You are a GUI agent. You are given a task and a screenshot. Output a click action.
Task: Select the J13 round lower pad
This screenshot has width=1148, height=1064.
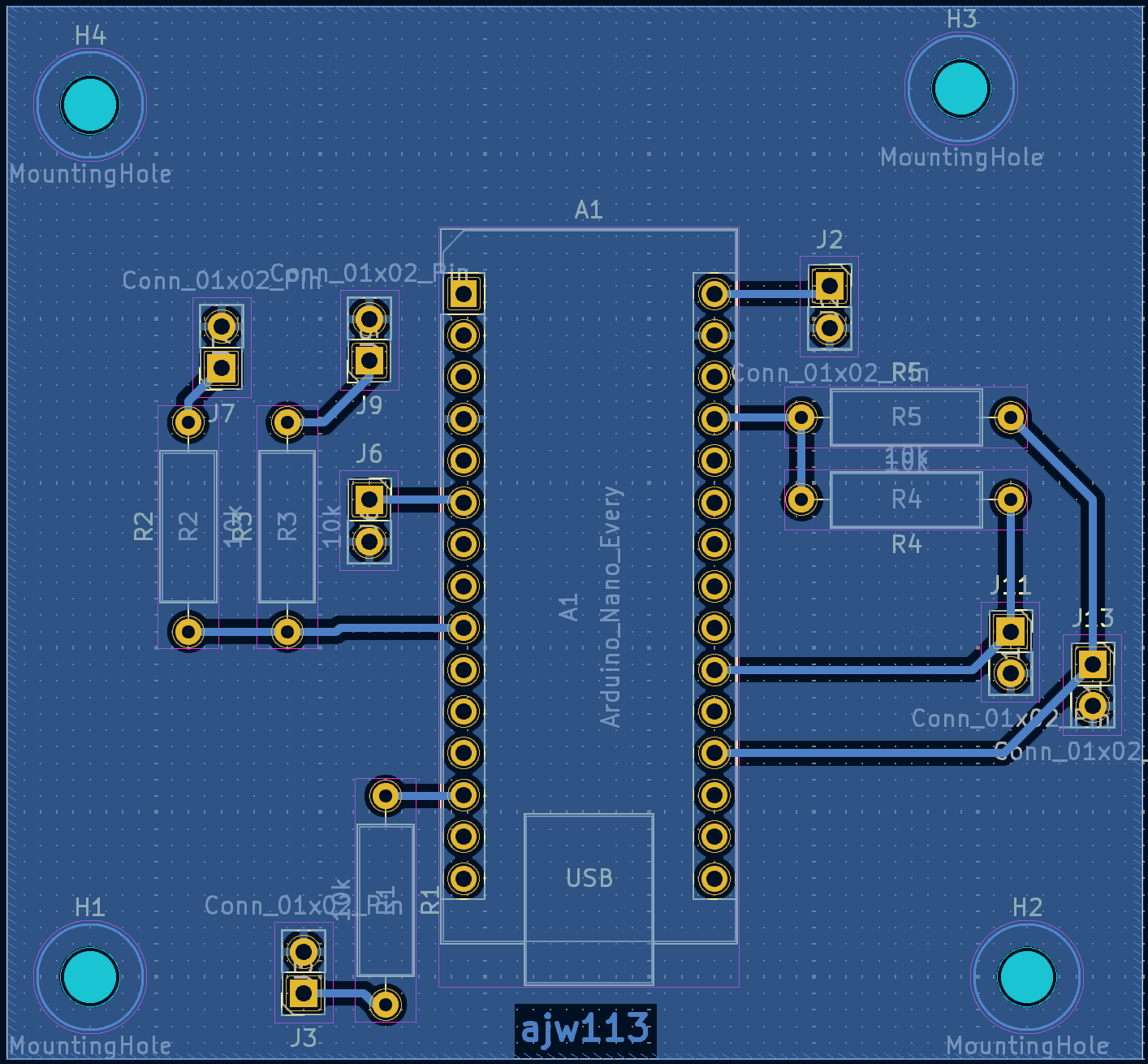click(x=1093, y=705)
